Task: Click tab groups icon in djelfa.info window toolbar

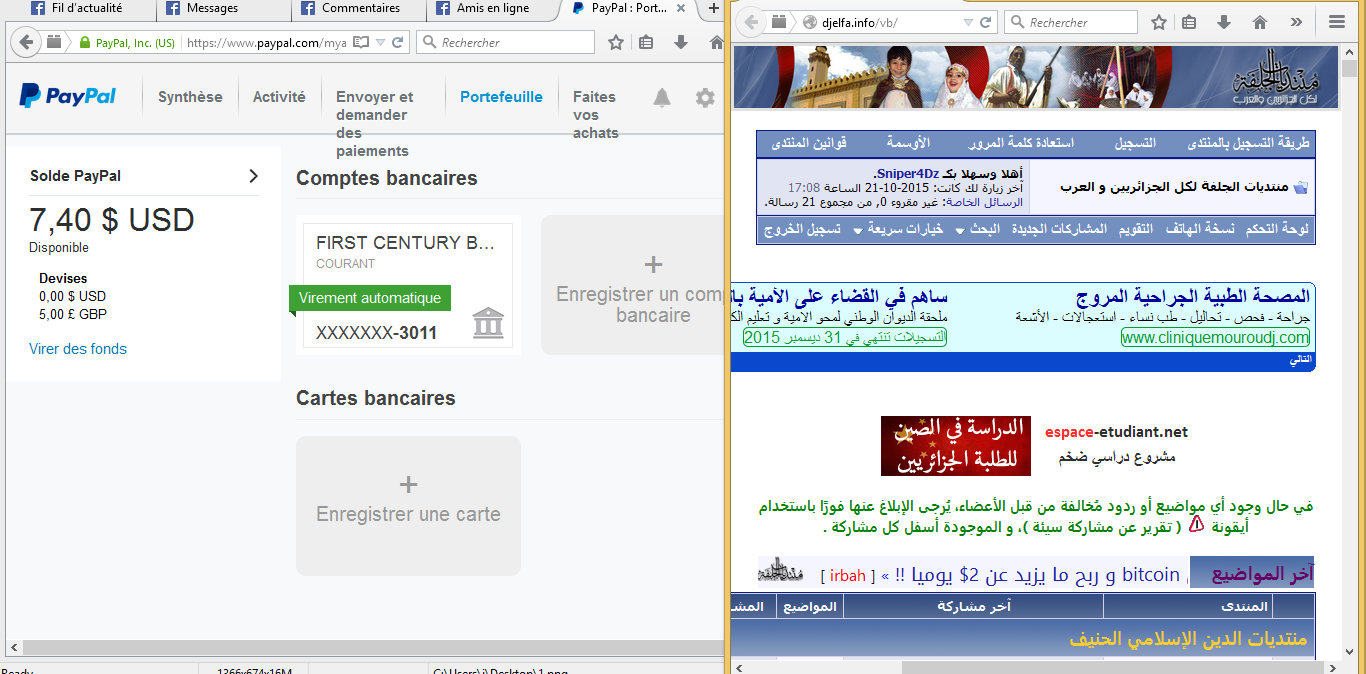Action: click(777, 22)
